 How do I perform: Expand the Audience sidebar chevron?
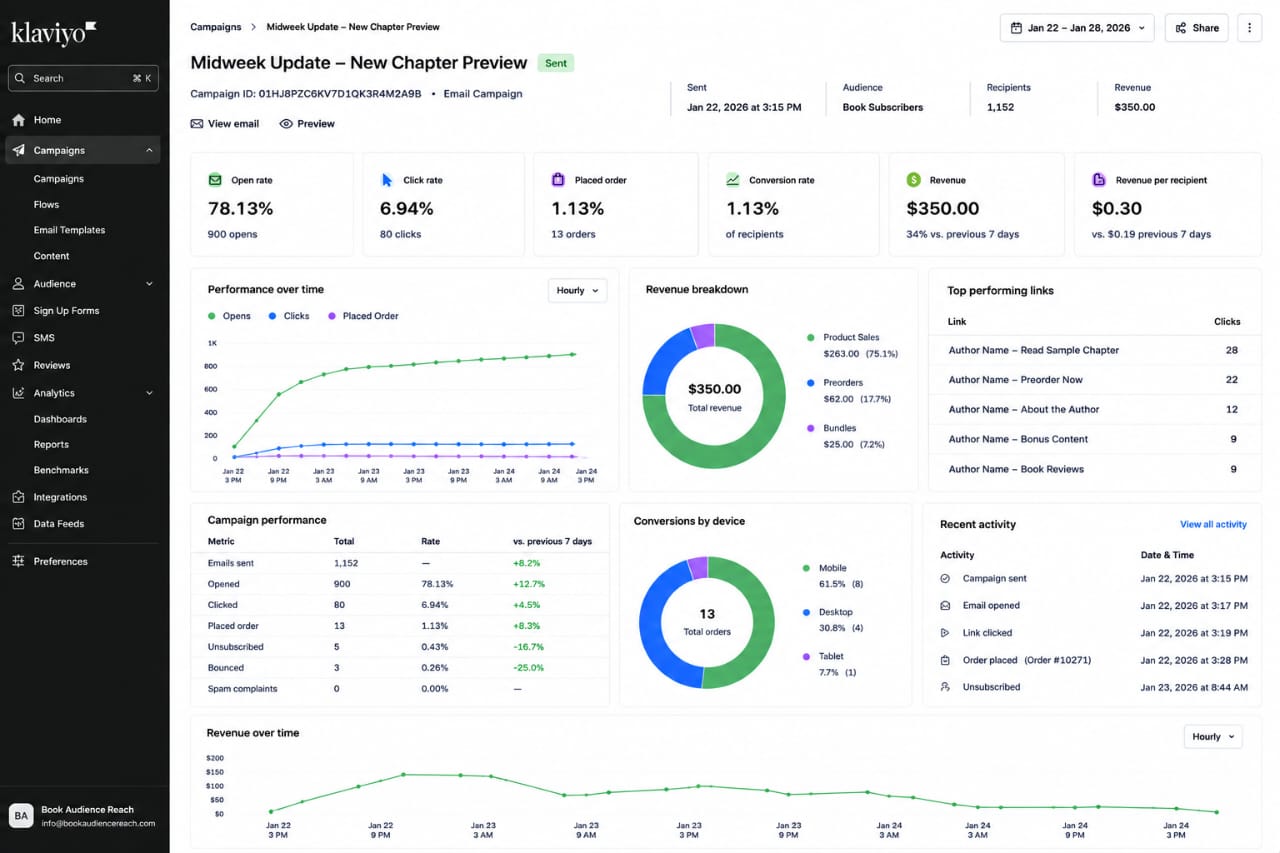(150, 284)
